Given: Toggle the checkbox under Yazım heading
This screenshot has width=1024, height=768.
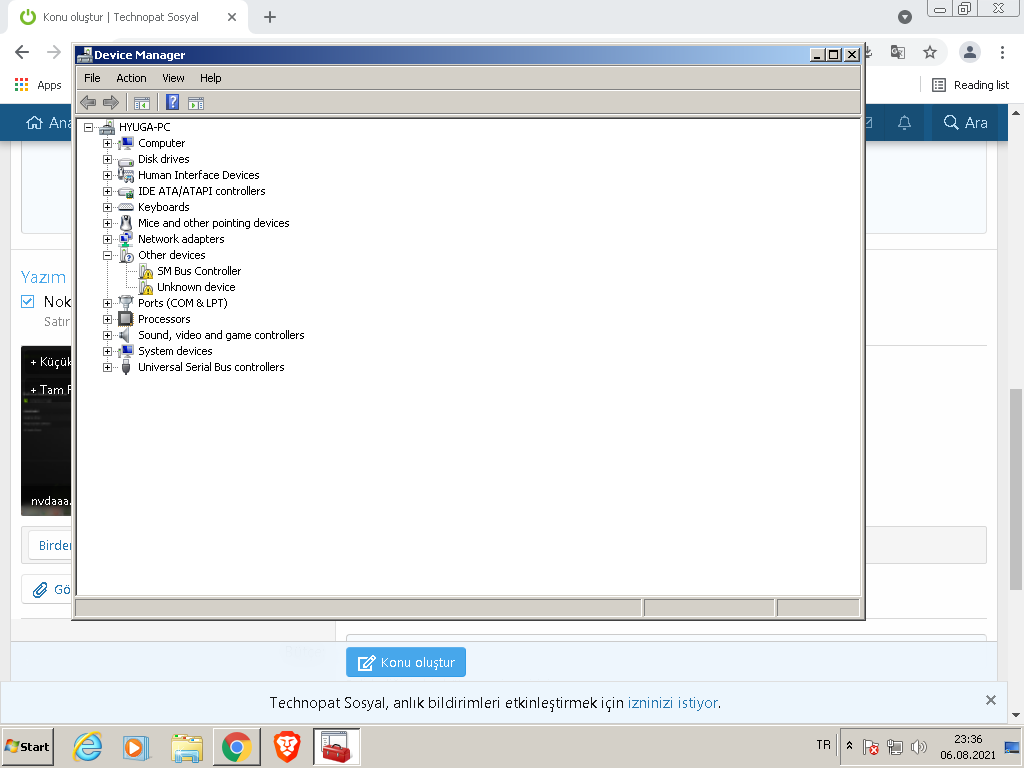Looking at the screenshot, I should click(x=27, y=301).
